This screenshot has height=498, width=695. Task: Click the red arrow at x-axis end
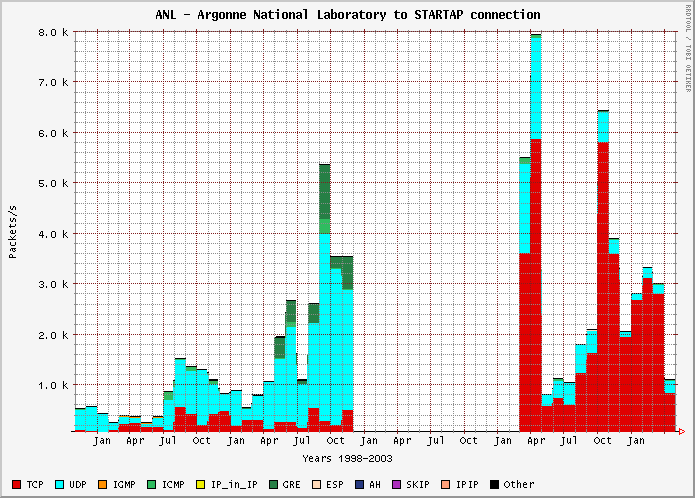682,431
